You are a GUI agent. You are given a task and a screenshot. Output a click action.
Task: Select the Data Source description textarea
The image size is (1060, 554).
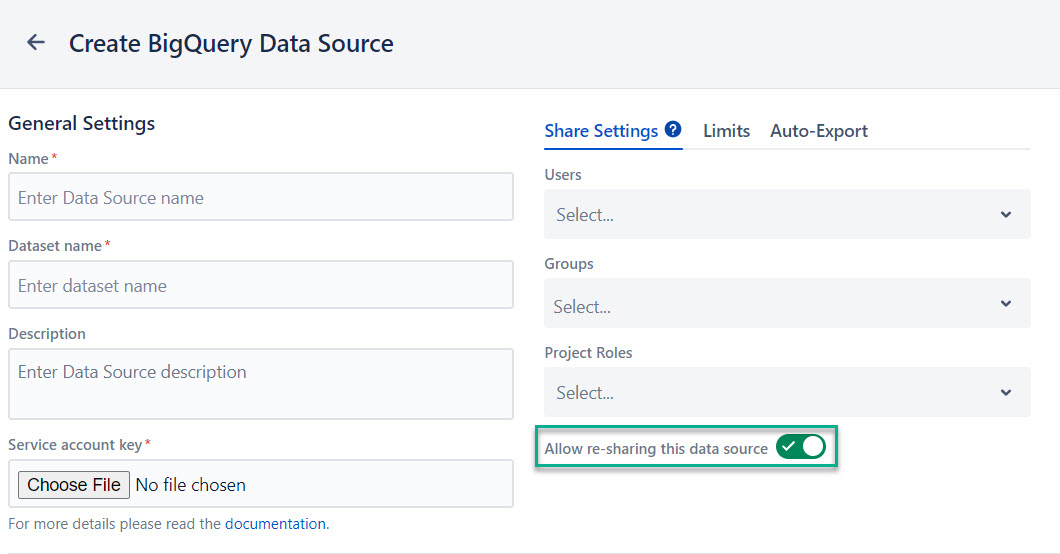[x=260, y=384]
